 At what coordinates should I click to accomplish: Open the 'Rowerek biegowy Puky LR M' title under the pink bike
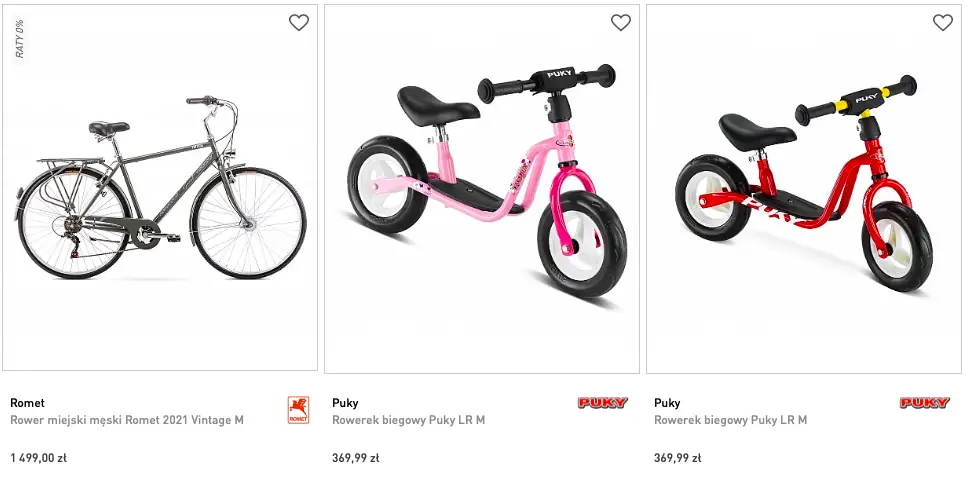pos(408,420)
